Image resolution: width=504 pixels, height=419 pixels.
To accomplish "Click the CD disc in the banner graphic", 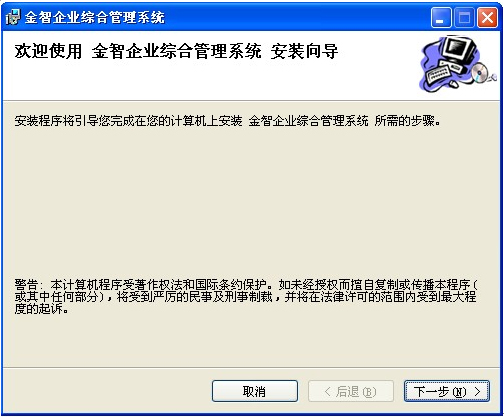I will point(480,73).
